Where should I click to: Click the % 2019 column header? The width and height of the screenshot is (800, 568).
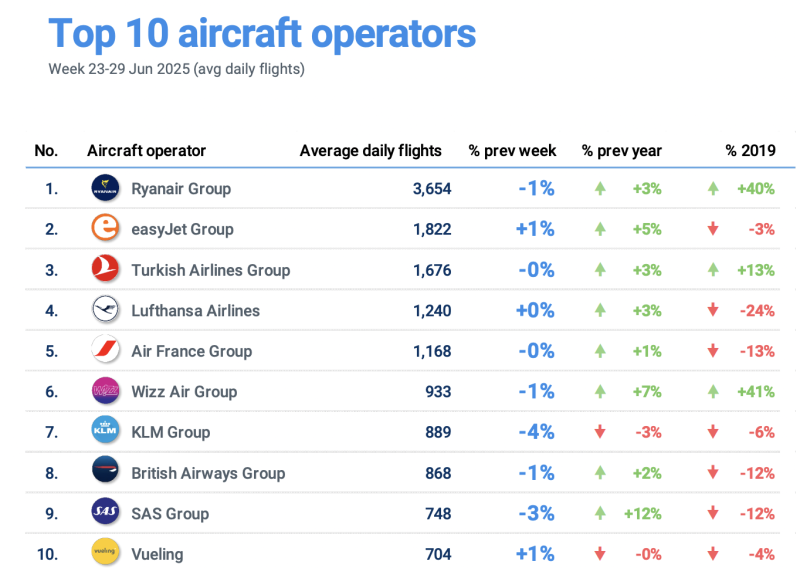pyautogui.click(x=750, y=151)
